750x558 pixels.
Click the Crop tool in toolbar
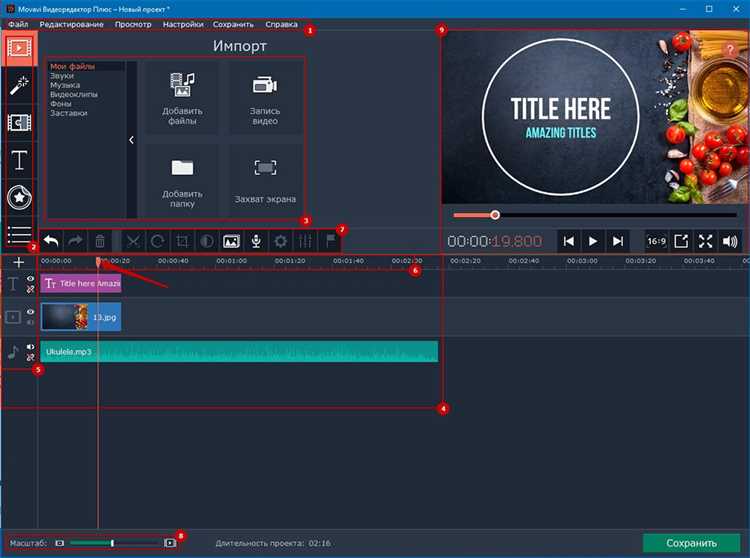pyautogui.click(x=181, y=241)
